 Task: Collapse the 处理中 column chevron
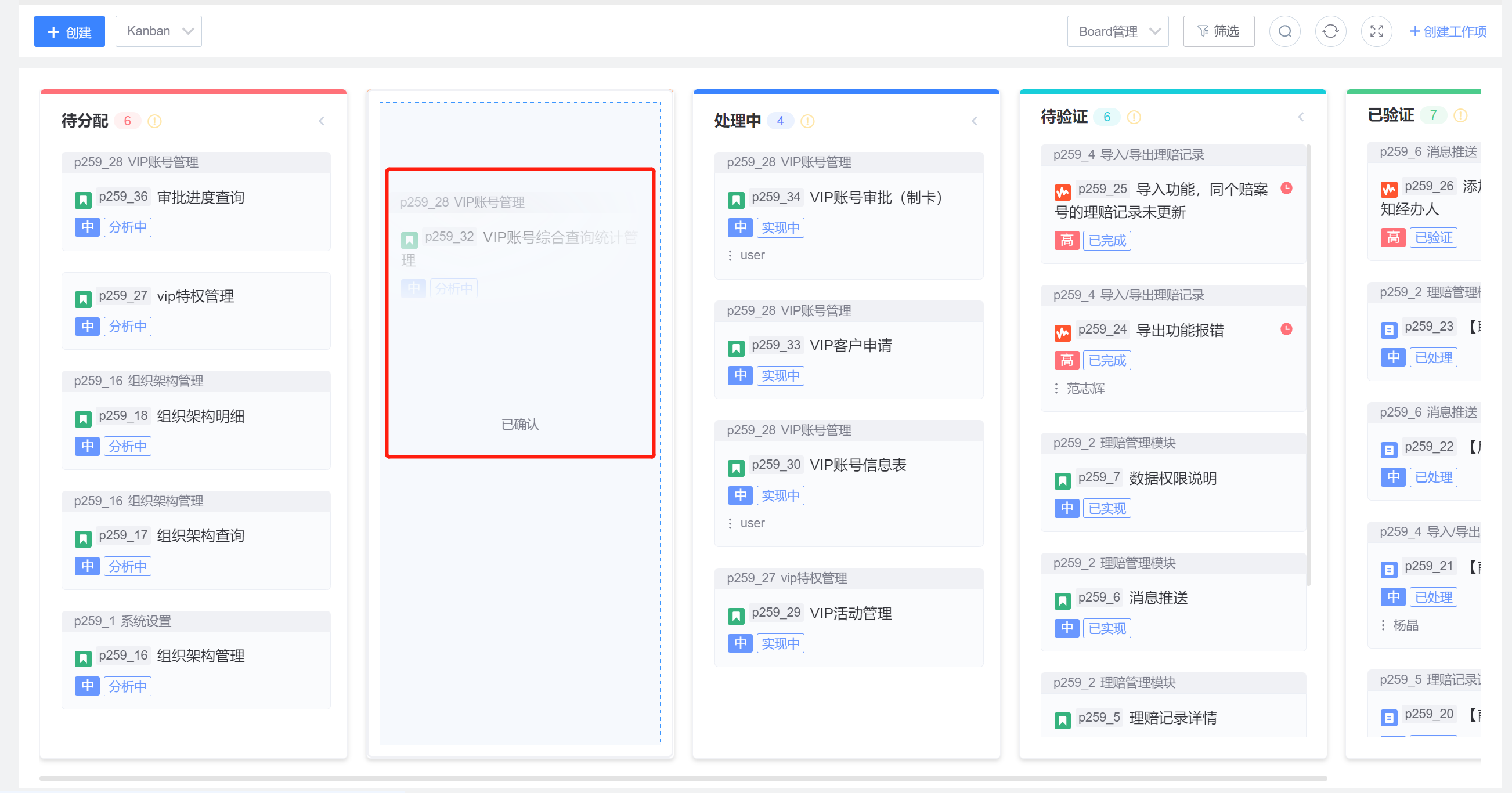[975, 121]
